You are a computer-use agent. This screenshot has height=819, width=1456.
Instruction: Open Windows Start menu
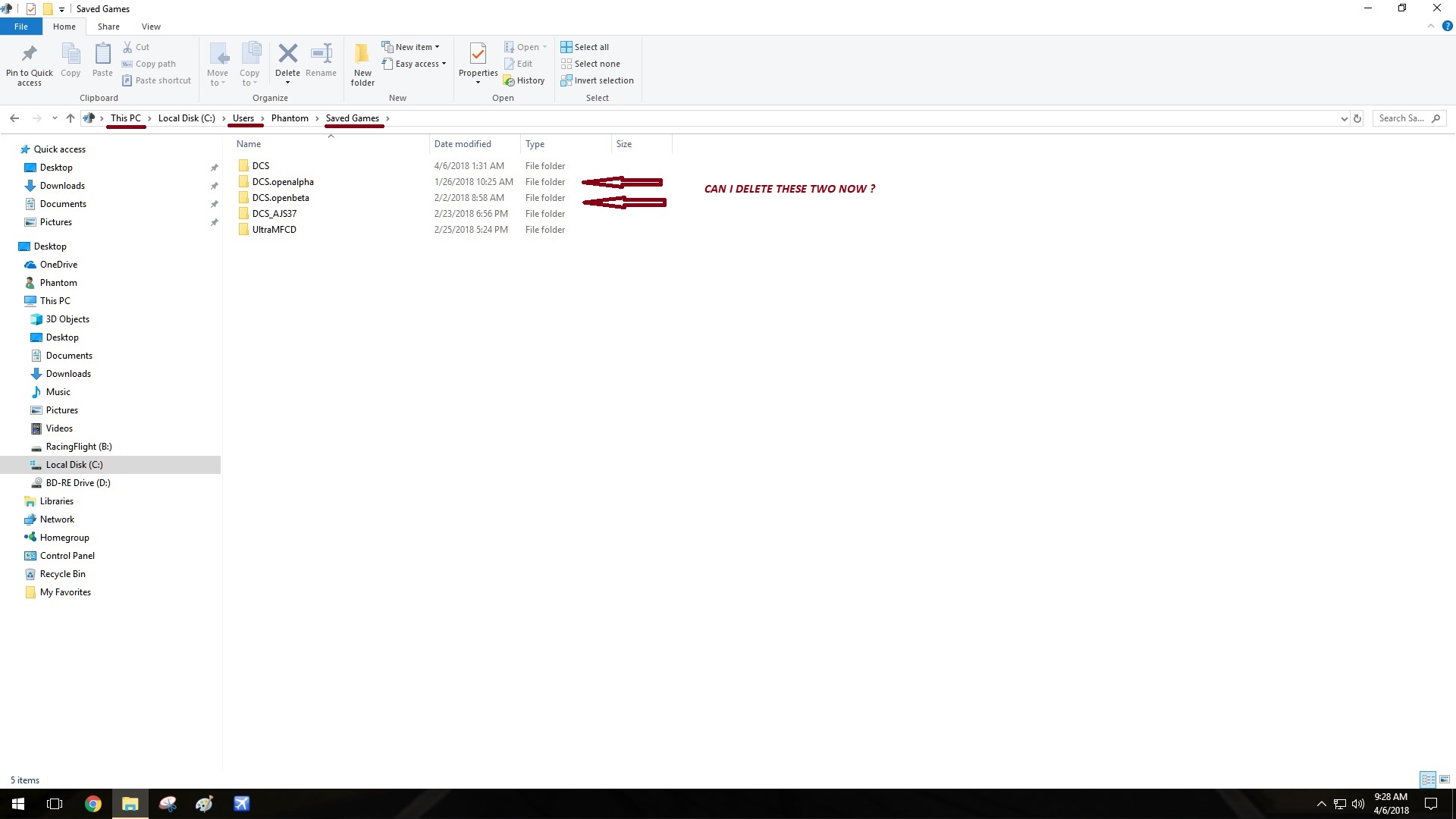[x=18, y=804]
